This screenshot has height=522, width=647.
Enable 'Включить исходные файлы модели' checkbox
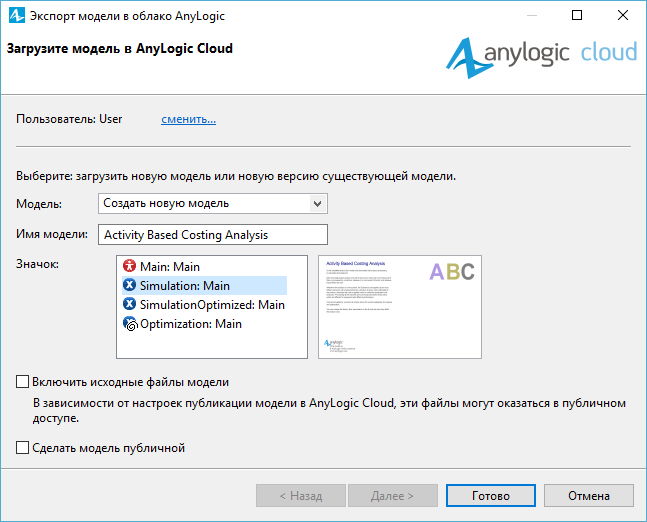pos(22,382)
